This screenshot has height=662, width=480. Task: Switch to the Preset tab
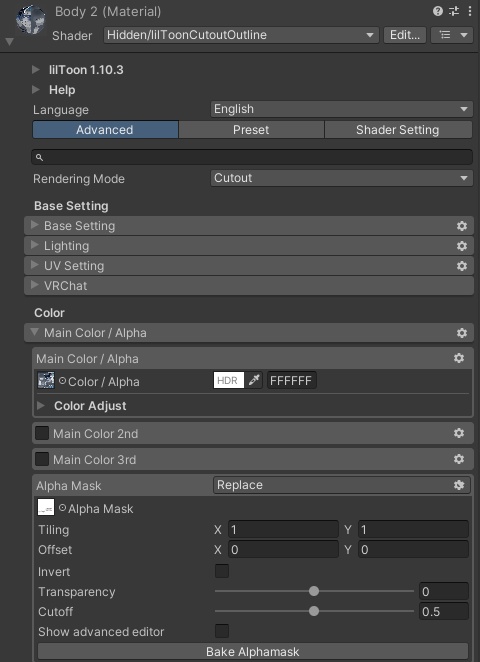pos(251,130)
